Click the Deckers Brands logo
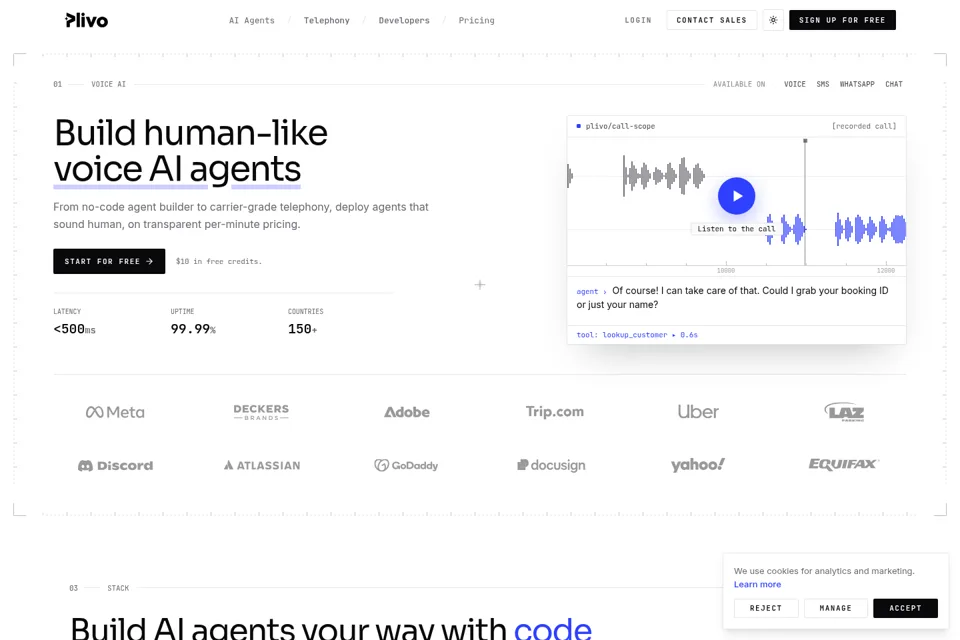 tap(261, 412)
